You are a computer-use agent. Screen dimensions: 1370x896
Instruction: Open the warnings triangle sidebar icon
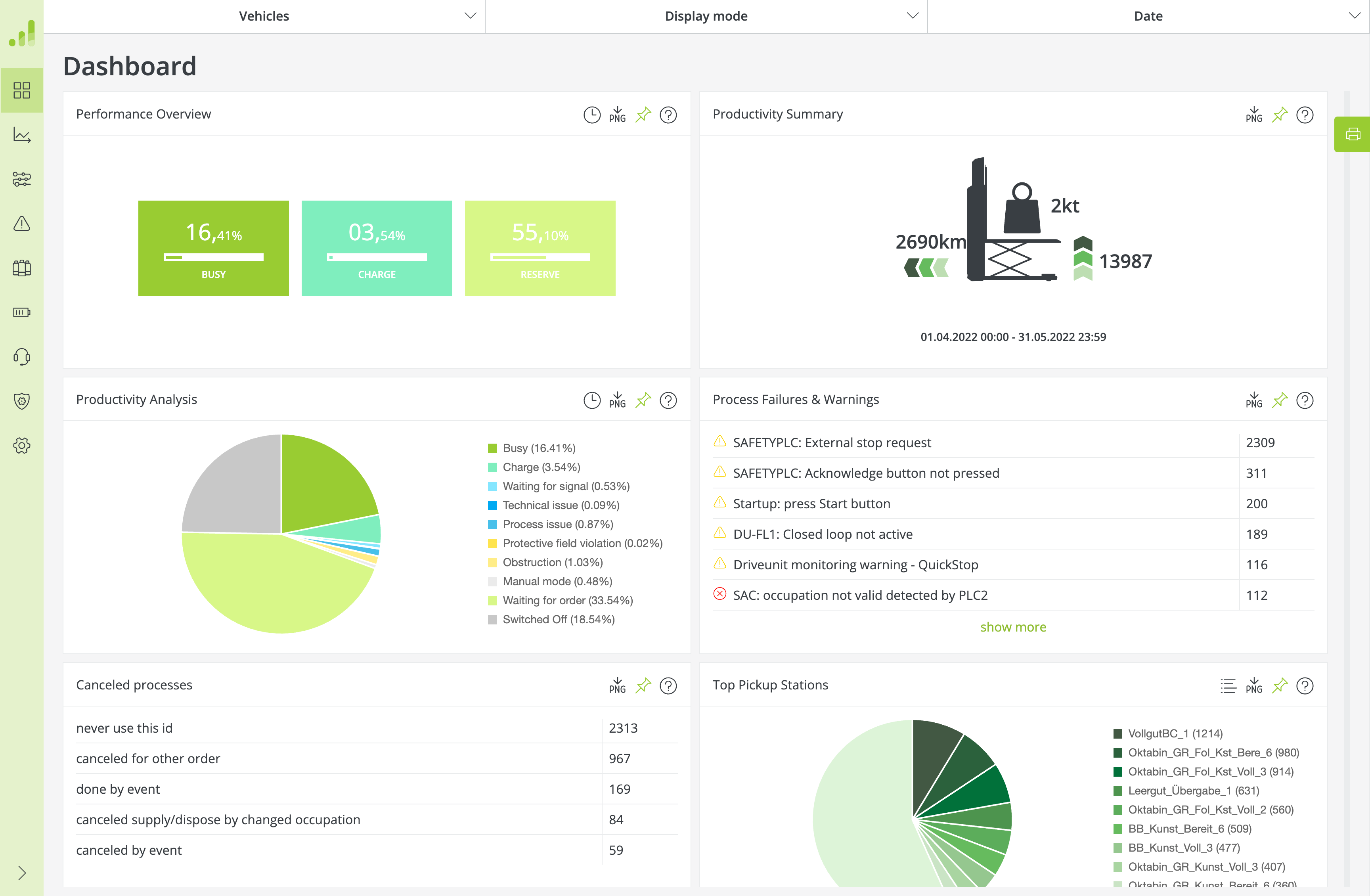pyautogui.click(x=22, y=224)
